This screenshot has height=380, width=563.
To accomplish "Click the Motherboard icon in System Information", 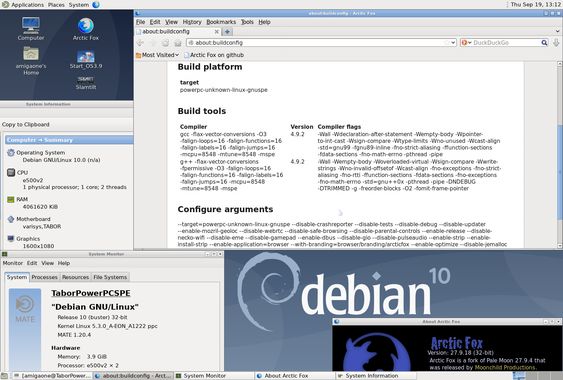I will pos(11,219).
